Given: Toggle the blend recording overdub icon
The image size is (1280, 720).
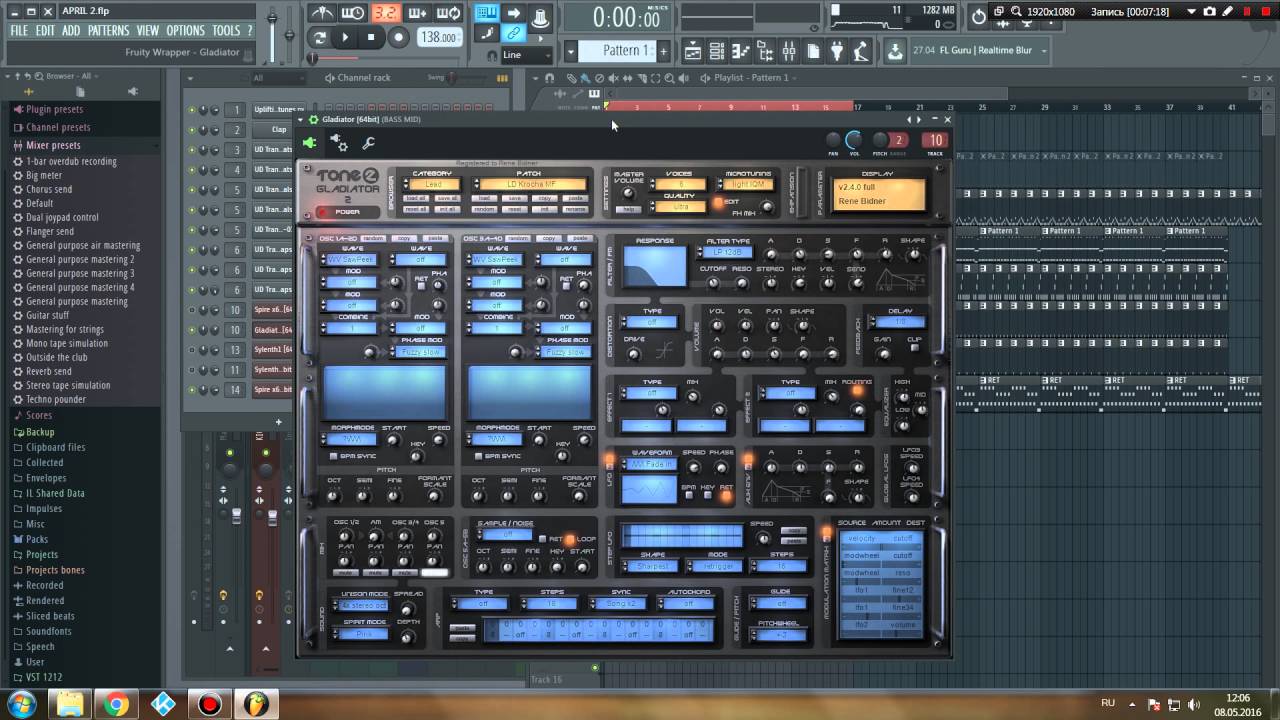Looking at the screenshot, I should tap(417, 13).
